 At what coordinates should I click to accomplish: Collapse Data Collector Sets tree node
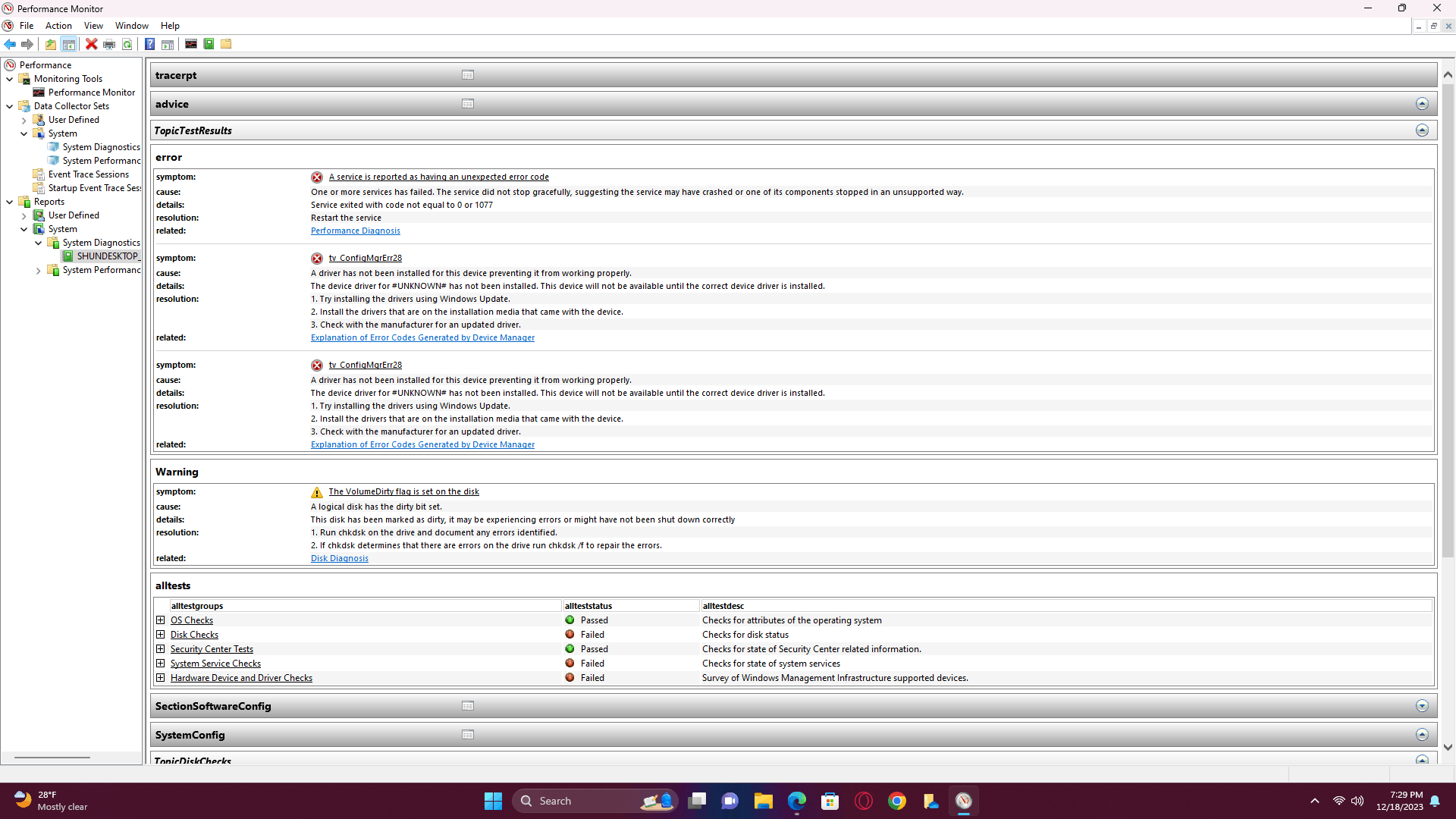10,106
